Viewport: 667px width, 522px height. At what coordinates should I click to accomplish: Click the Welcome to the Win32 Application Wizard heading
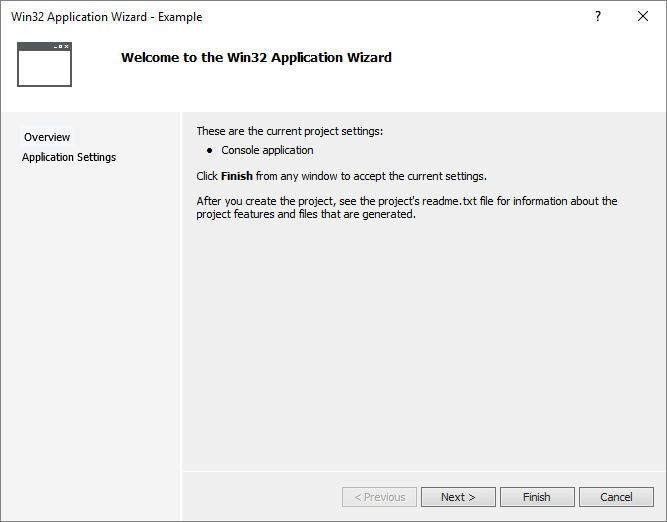[256, 57]
